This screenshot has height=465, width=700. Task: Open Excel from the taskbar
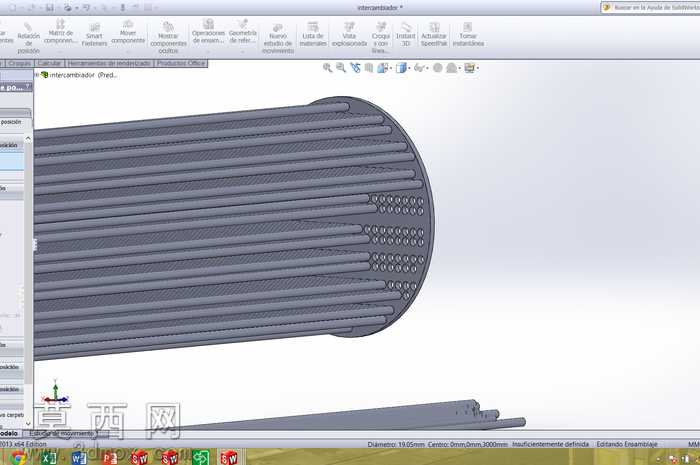point(49,457)
